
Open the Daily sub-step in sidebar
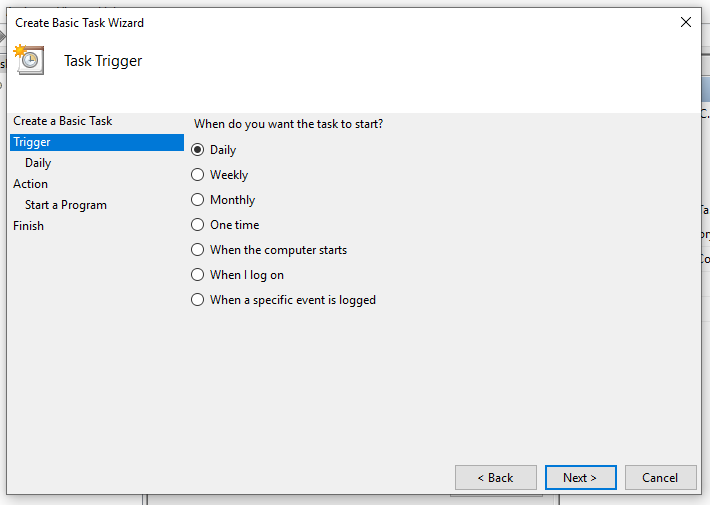[38, 163]
